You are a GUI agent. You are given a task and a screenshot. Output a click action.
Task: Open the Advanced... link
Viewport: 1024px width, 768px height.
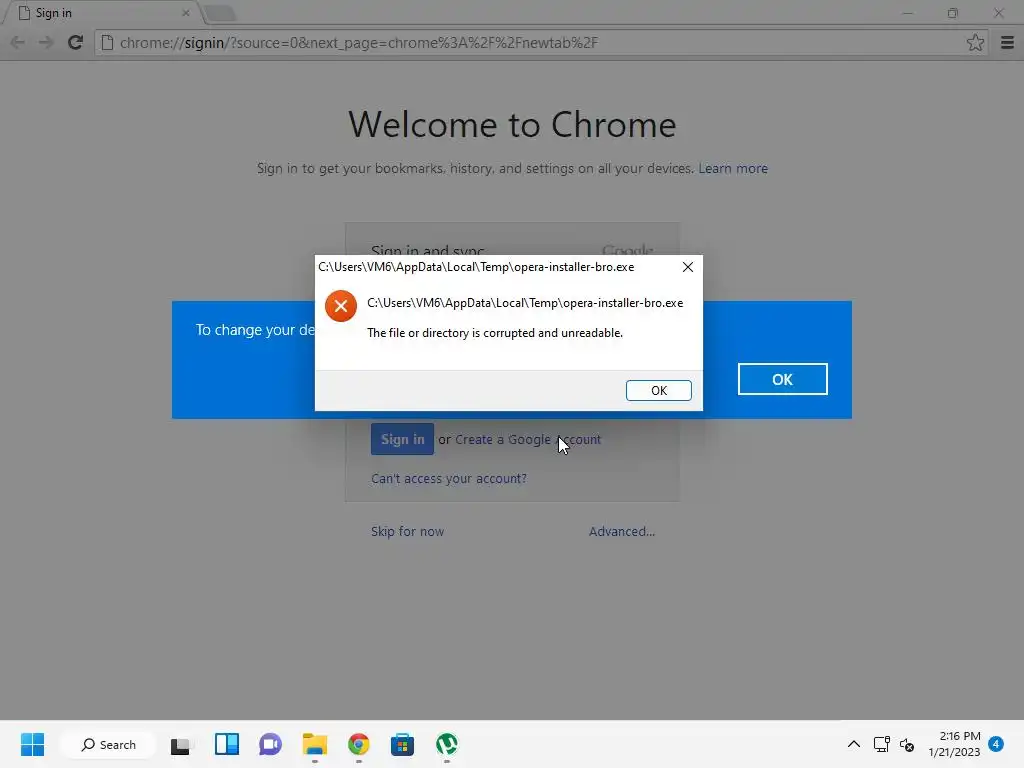point(622,532)
